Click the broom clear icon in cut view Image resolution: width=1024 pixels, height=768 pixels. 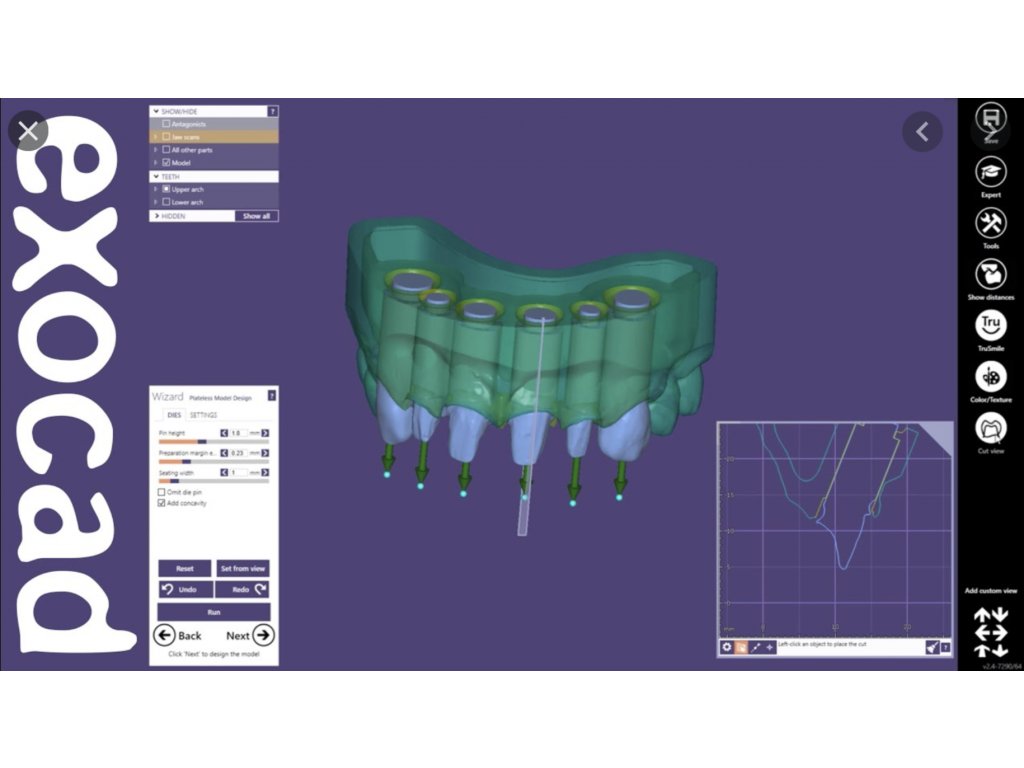(932, 647)
